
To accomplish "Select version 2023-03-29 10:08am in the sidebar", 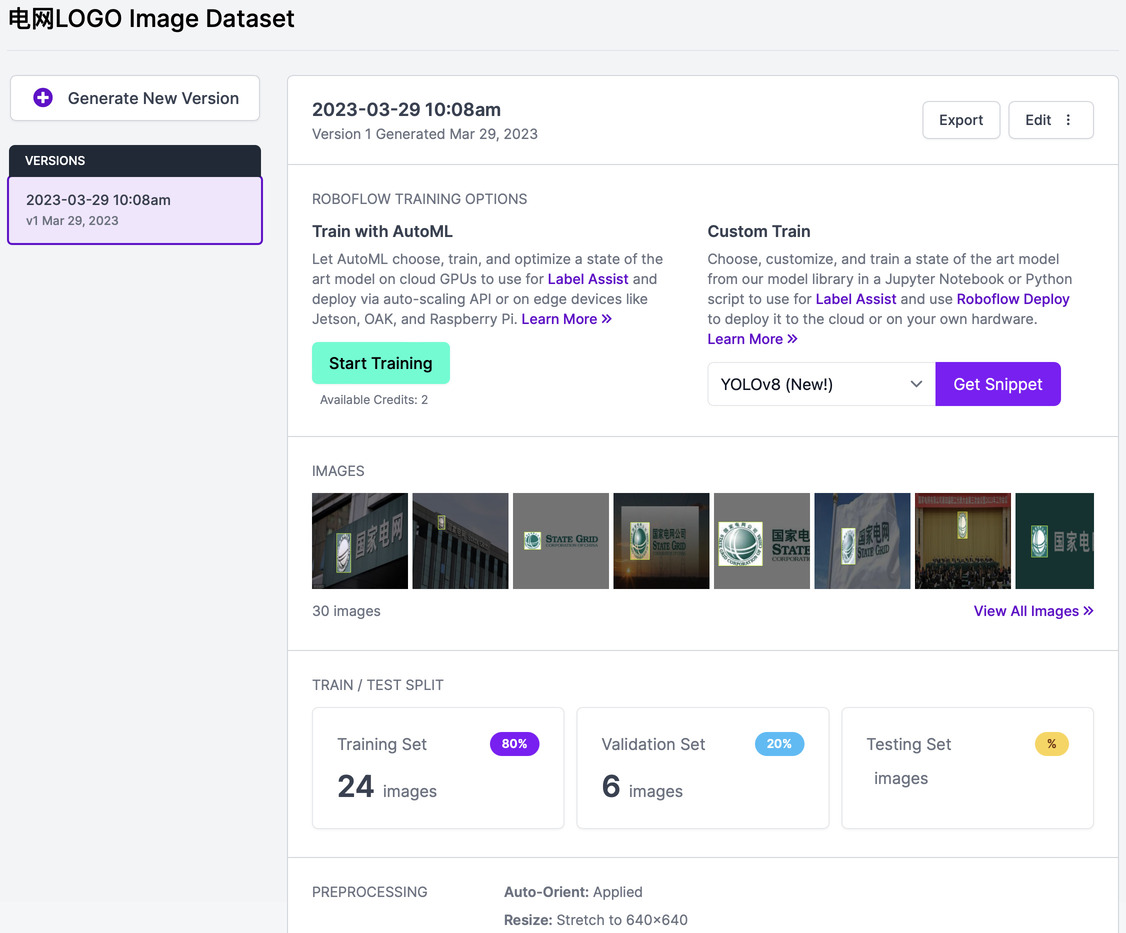I will pyautogui.click(x=135, y=210).
